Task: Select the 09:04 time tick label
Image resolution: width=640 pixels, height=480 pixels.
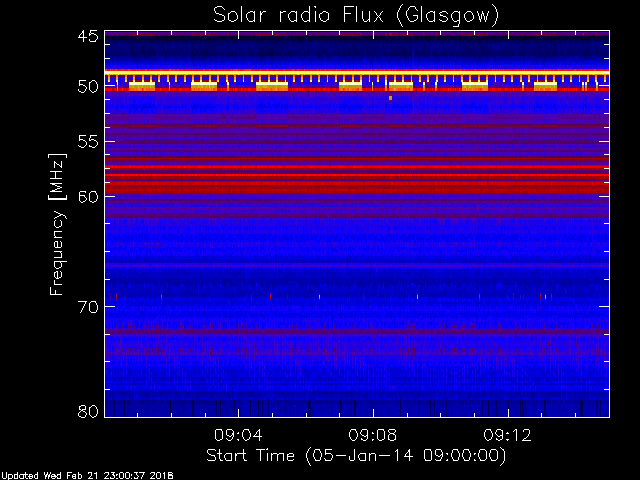Action: (238, 435)
